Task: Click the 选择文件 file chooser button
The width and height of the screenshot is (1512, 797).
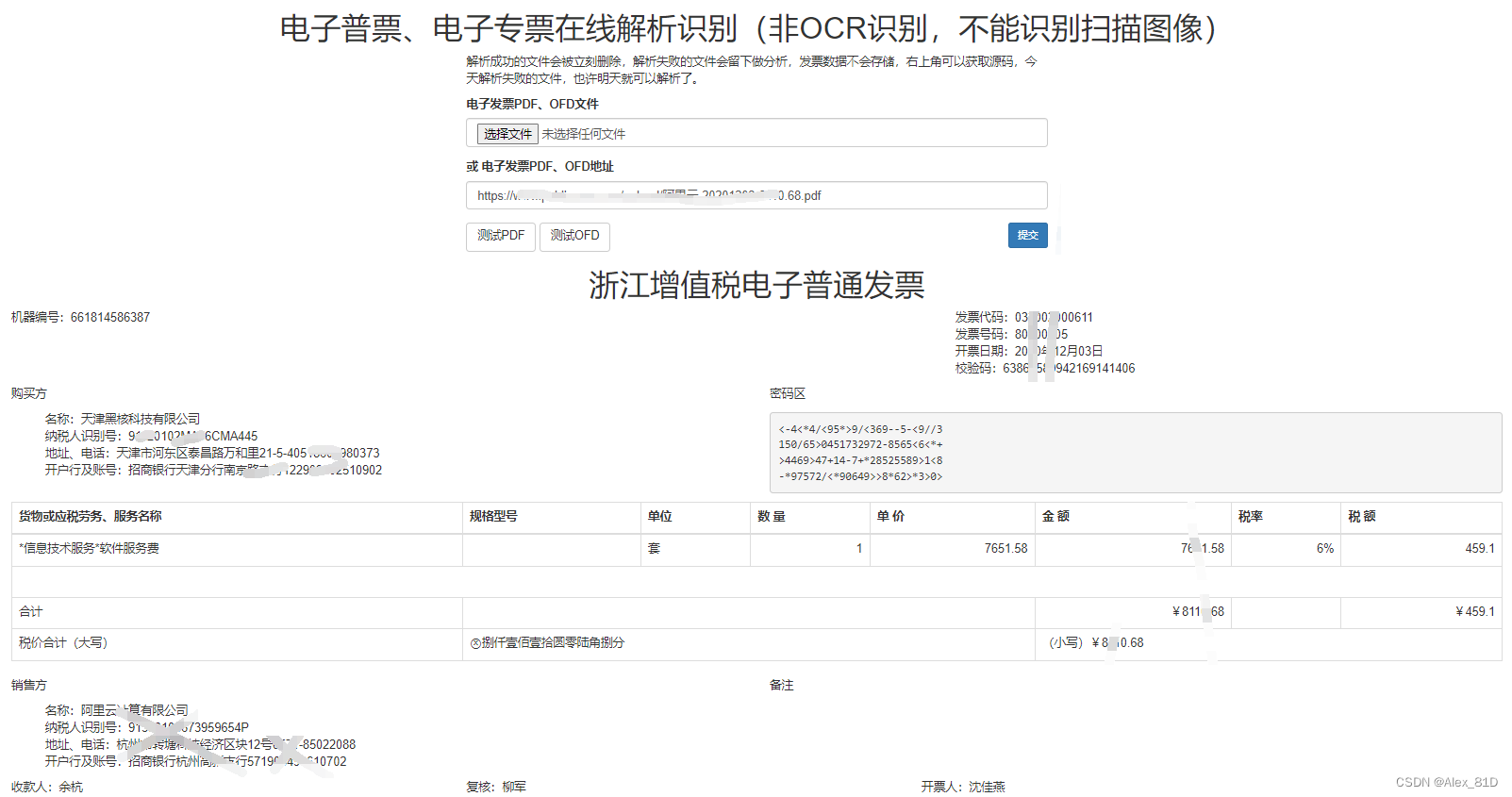Action: coord(507,134)
